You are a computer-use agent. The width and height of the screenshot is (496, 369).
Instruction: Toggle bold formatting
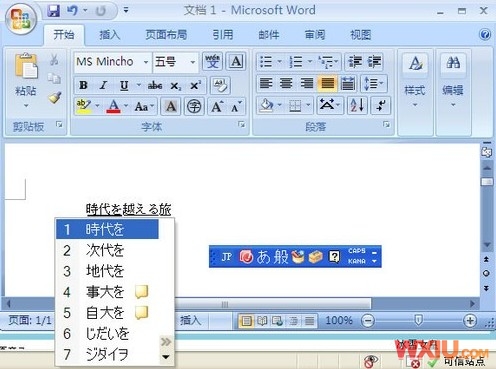pyautogui.click(x=83, y=85)
